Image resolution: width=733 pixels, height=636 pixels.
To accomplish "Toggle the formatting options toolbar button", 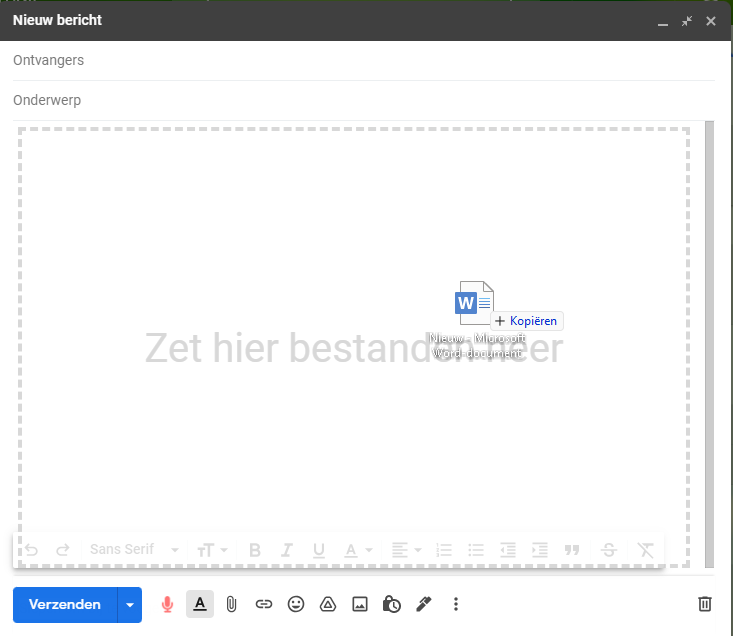I will pyautogui.click(x=200, y=604).
